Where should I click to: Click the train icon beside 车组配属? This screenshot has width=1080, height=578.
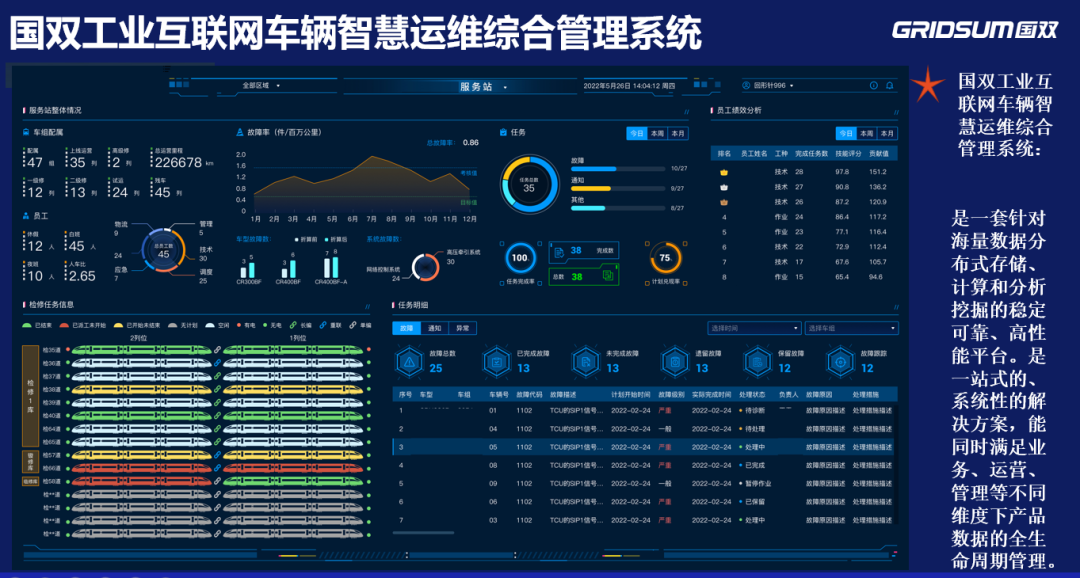tap(26, 132)
